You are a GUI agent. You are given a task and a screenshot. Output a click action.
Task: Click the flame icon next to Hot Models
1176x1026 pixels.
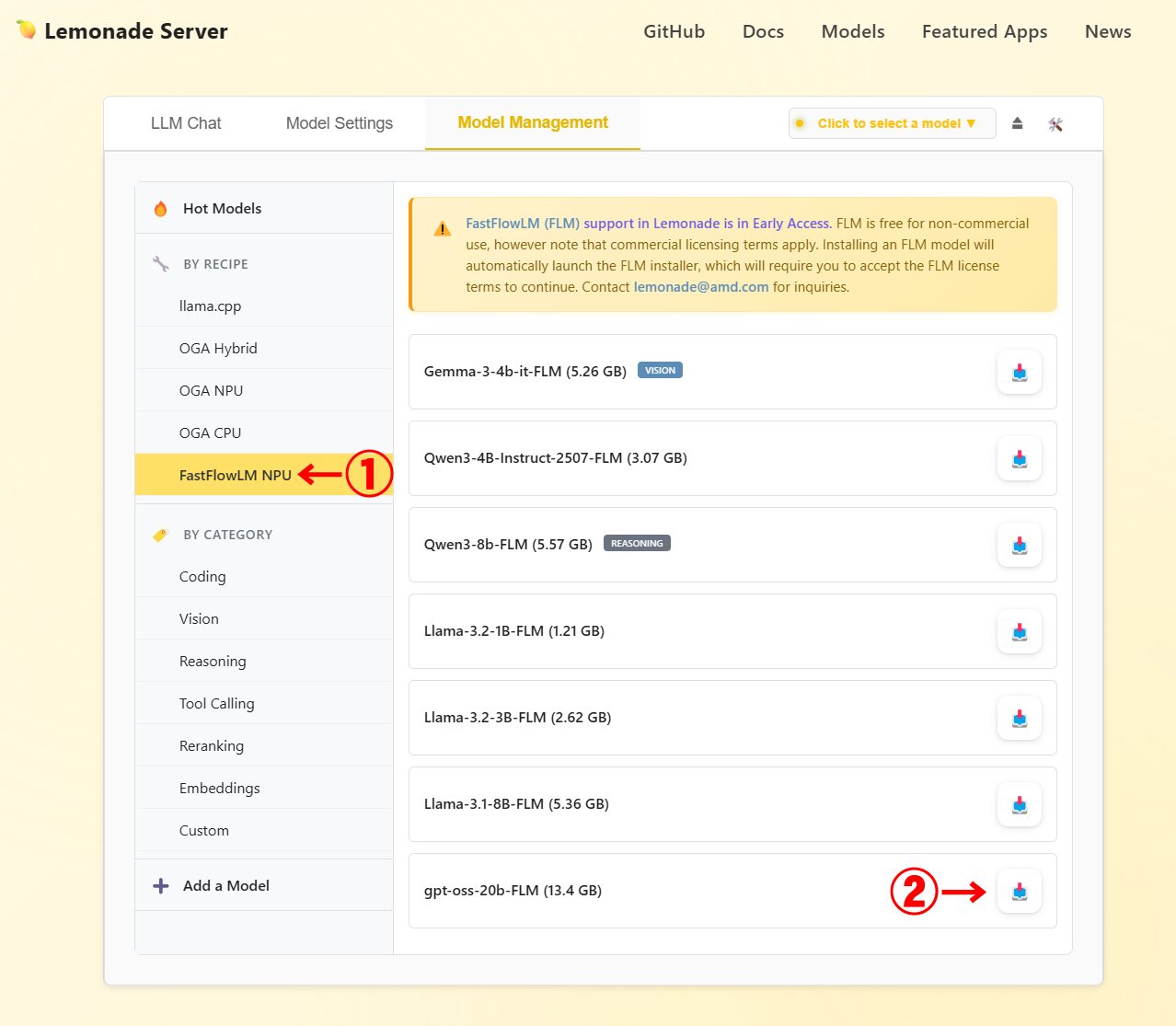coord(160,208)
